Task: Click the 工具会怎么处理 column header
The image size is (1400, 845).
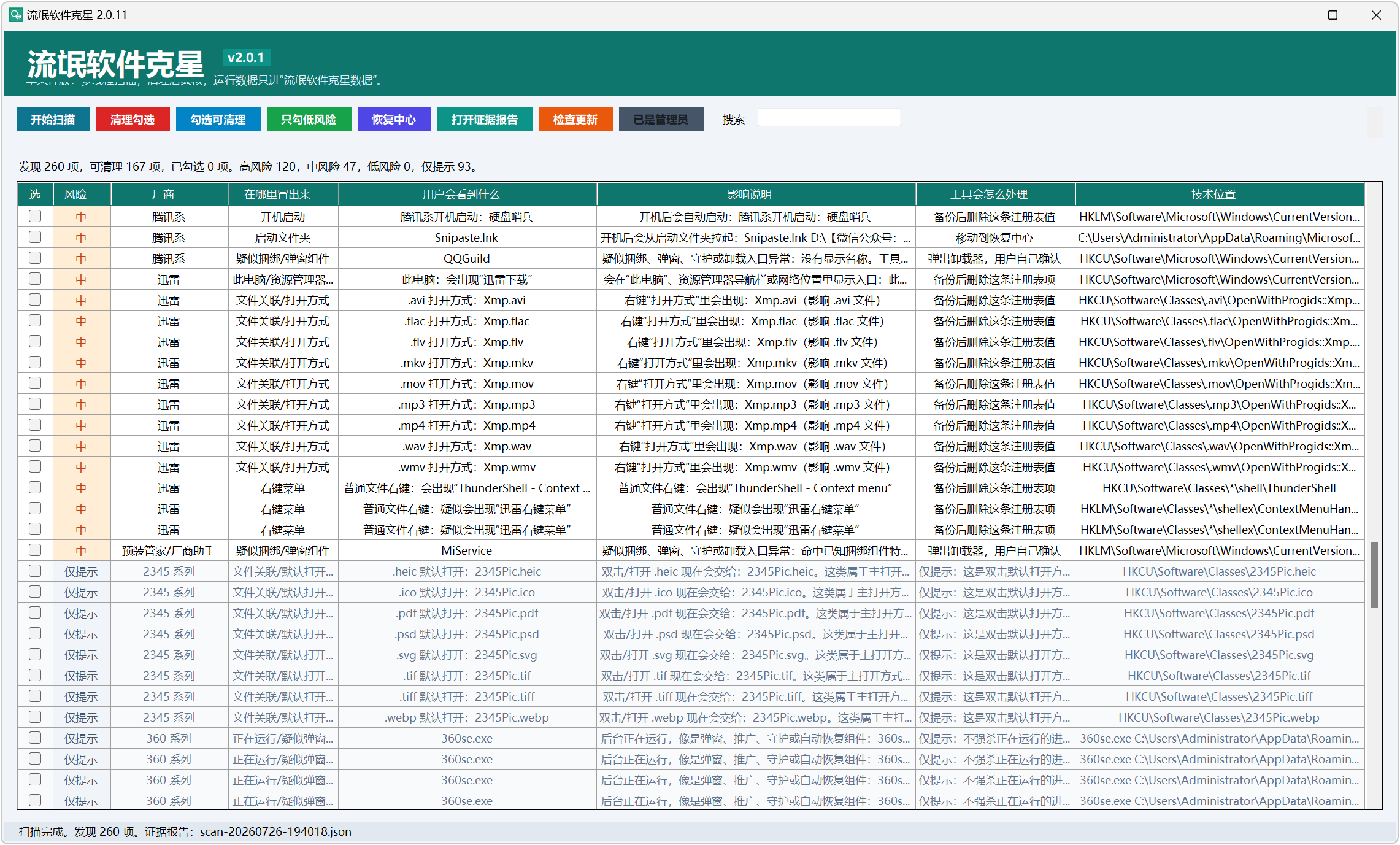Action: coord(995,195)
